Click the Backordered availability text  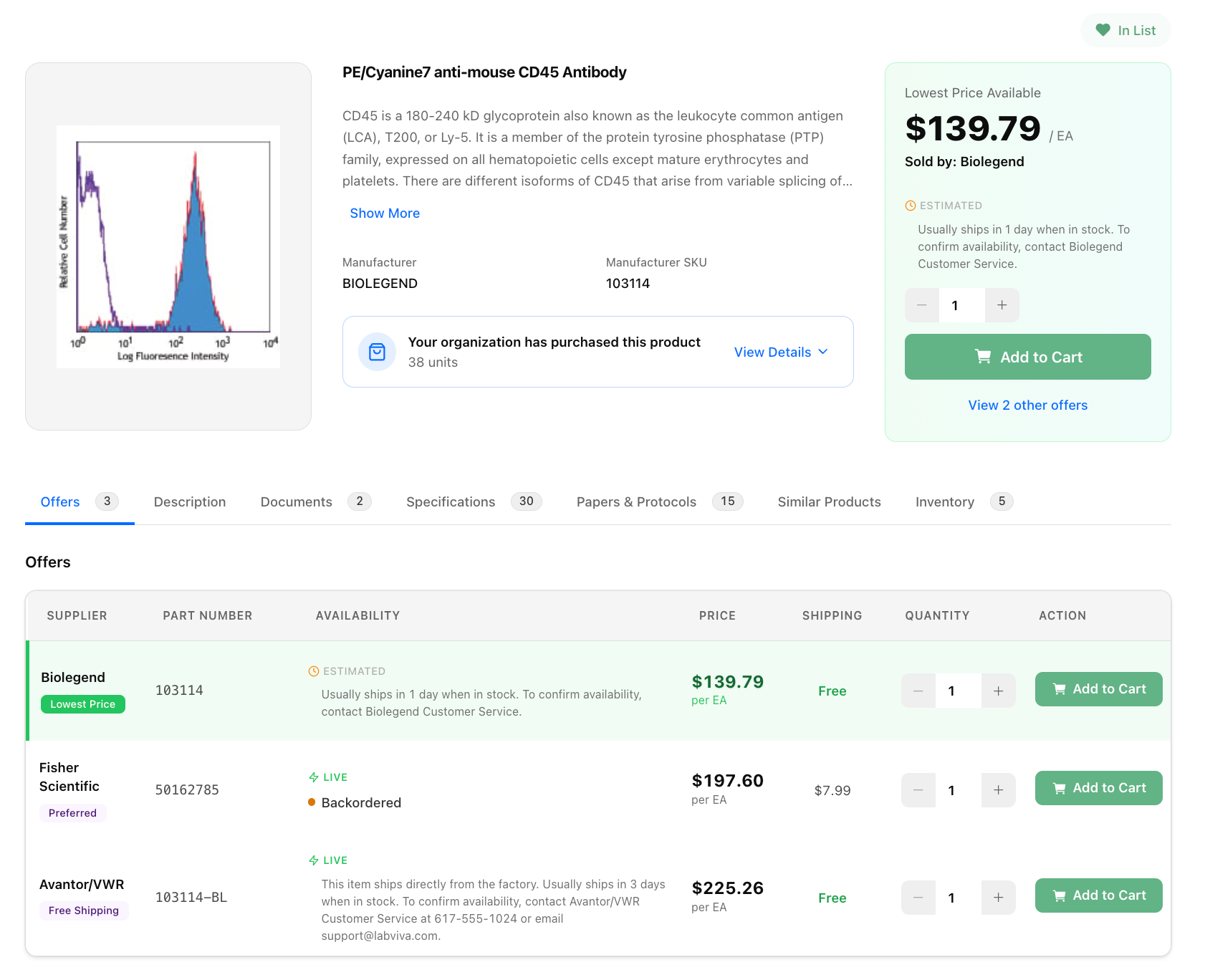[x=361, y=802]
